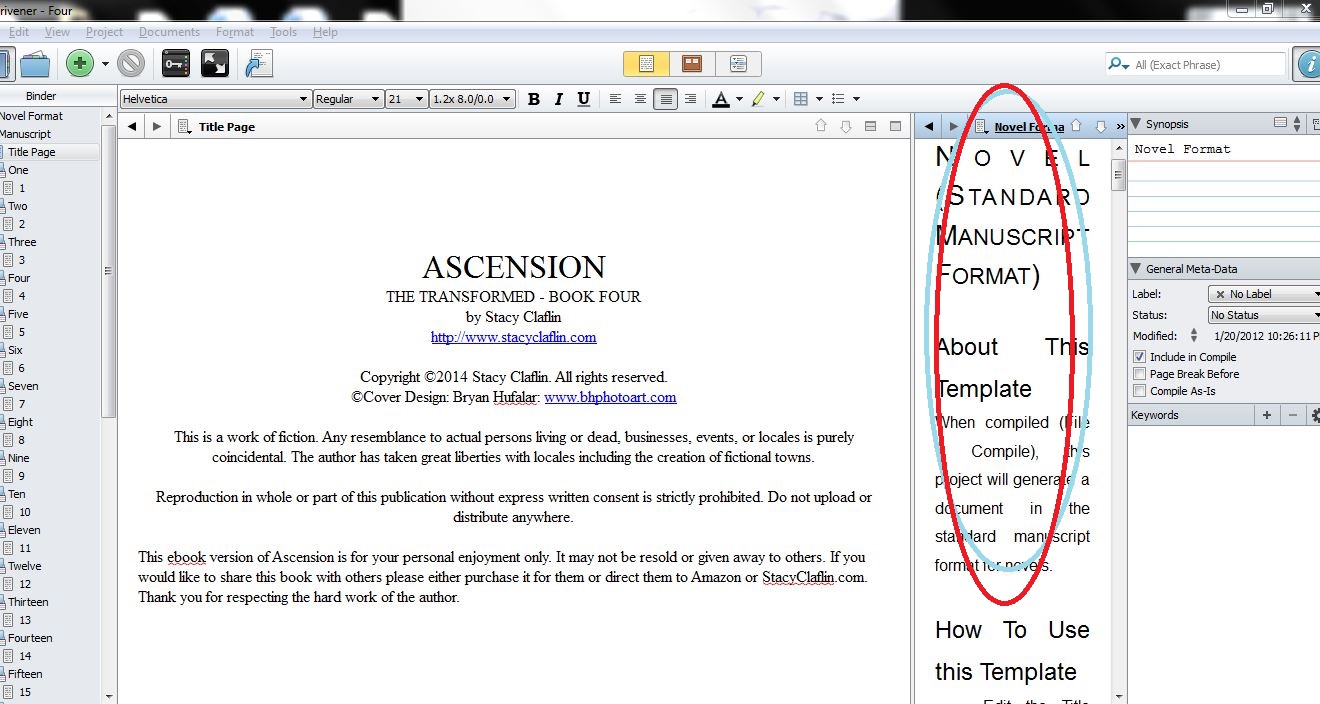Screen dimensions: 1320x704
Task: Switch to Corkboard view mode
Action: click(691, 64)
